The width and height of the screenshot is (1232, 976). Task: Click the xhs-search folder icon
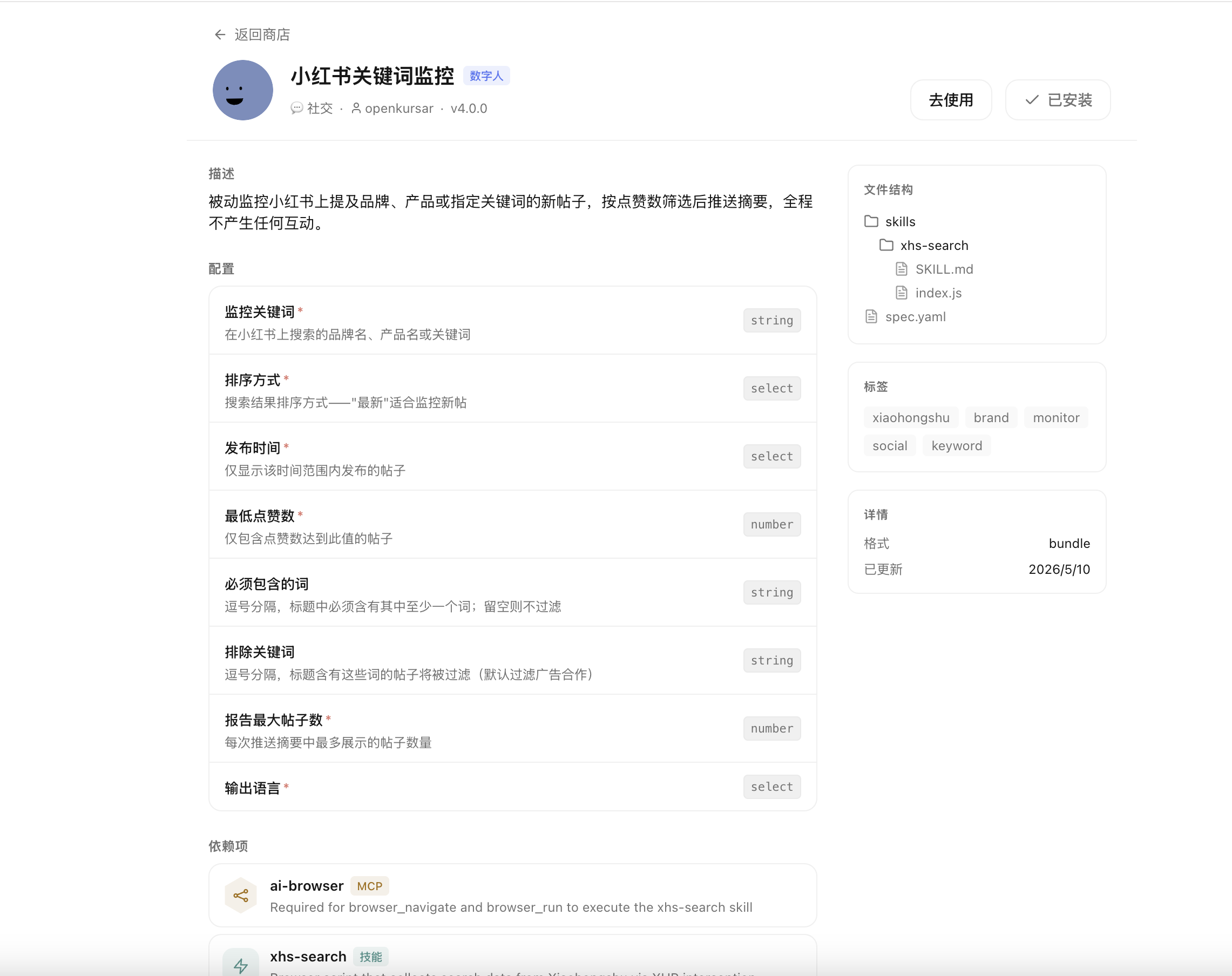(886, 245)
